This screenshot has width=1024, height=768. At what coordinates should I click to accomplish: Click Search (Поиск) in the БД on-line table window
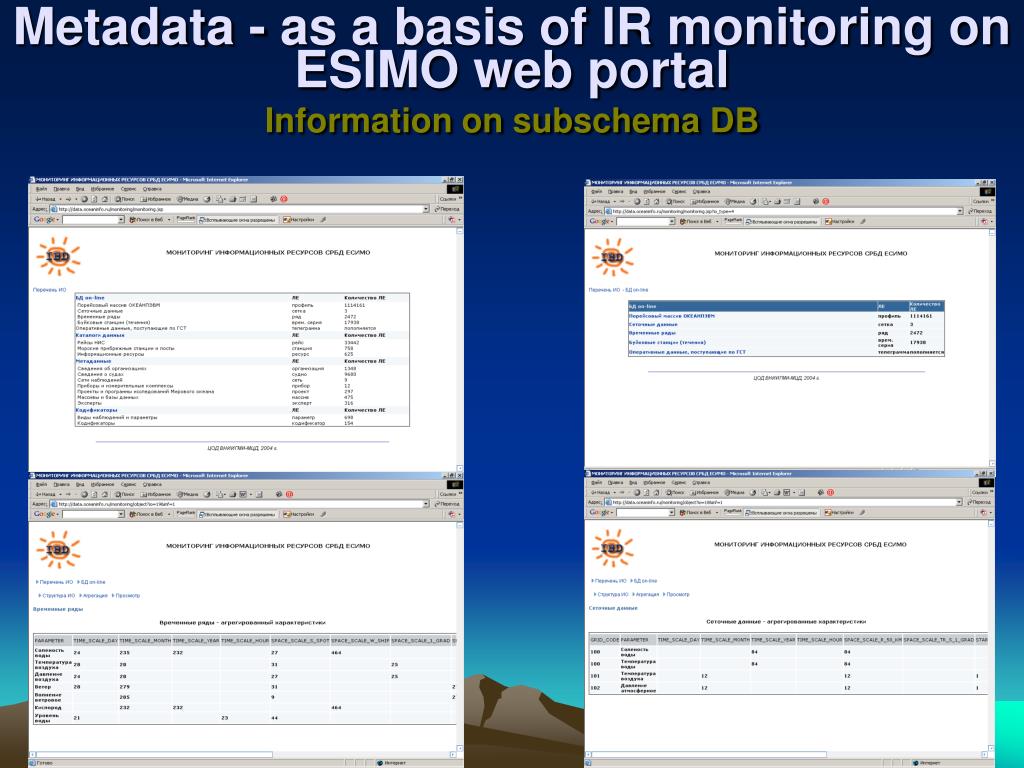677,202
